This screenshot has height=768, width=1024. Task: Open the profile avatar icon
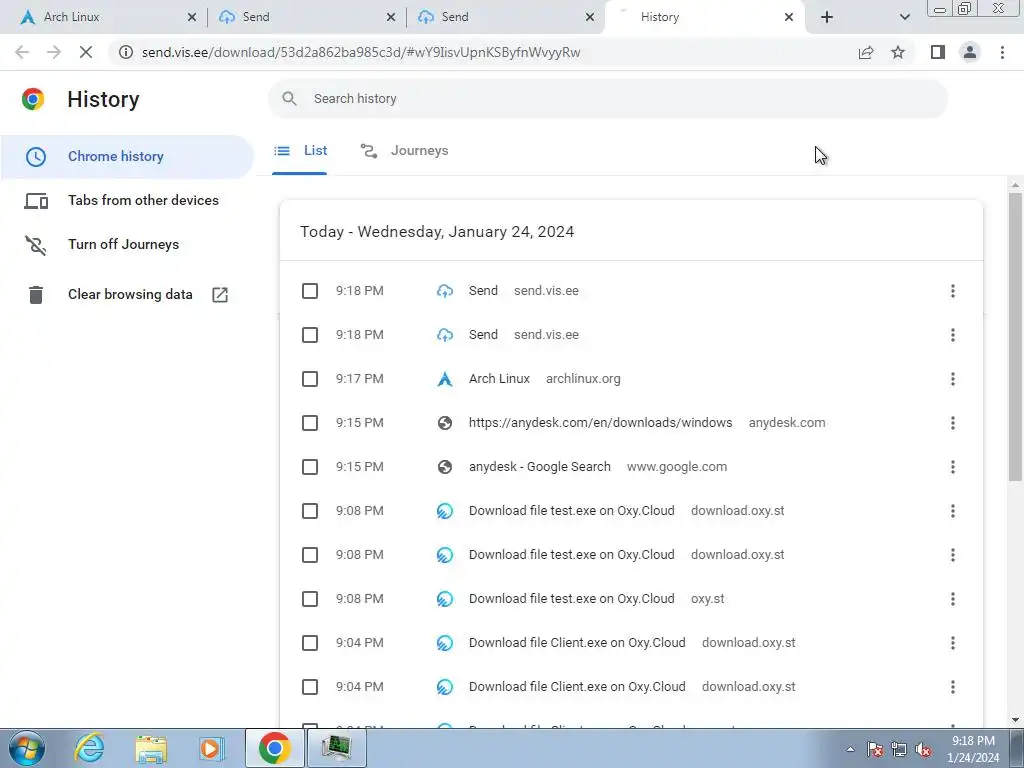pyautogui.click(x=970, y=52)
